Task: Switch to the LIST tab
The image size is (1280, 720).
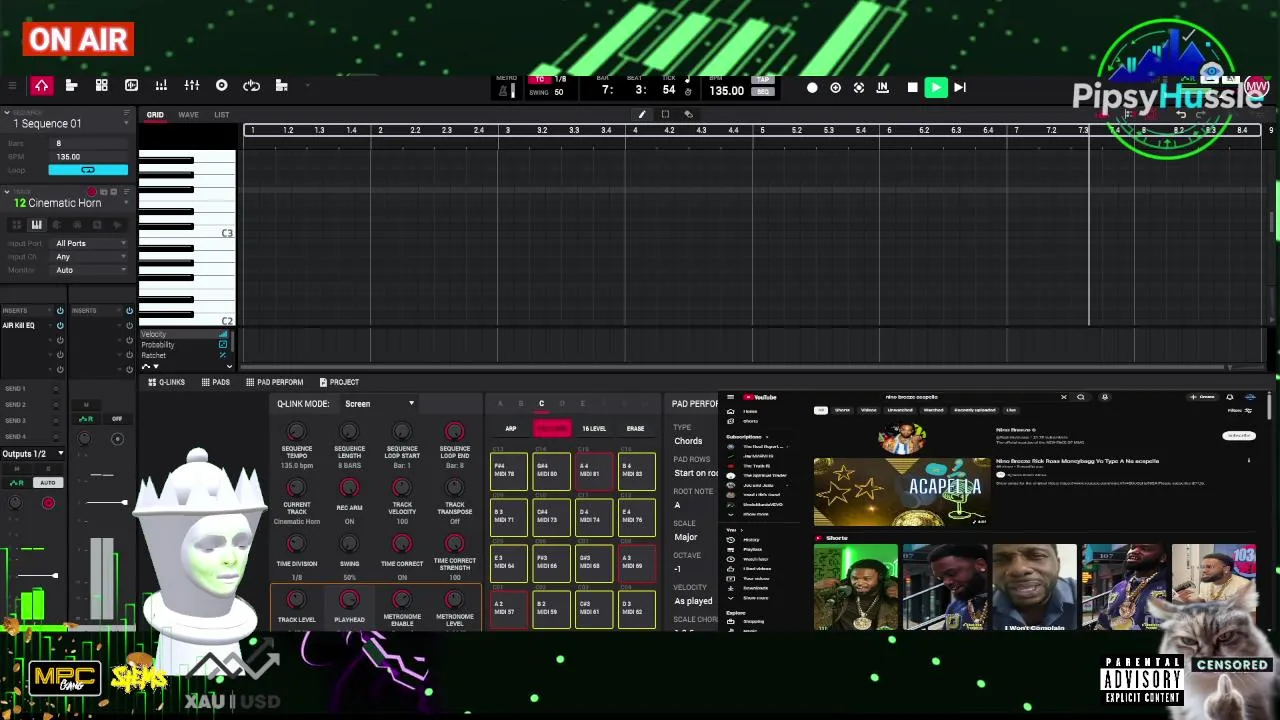Action: coord(221,115)
